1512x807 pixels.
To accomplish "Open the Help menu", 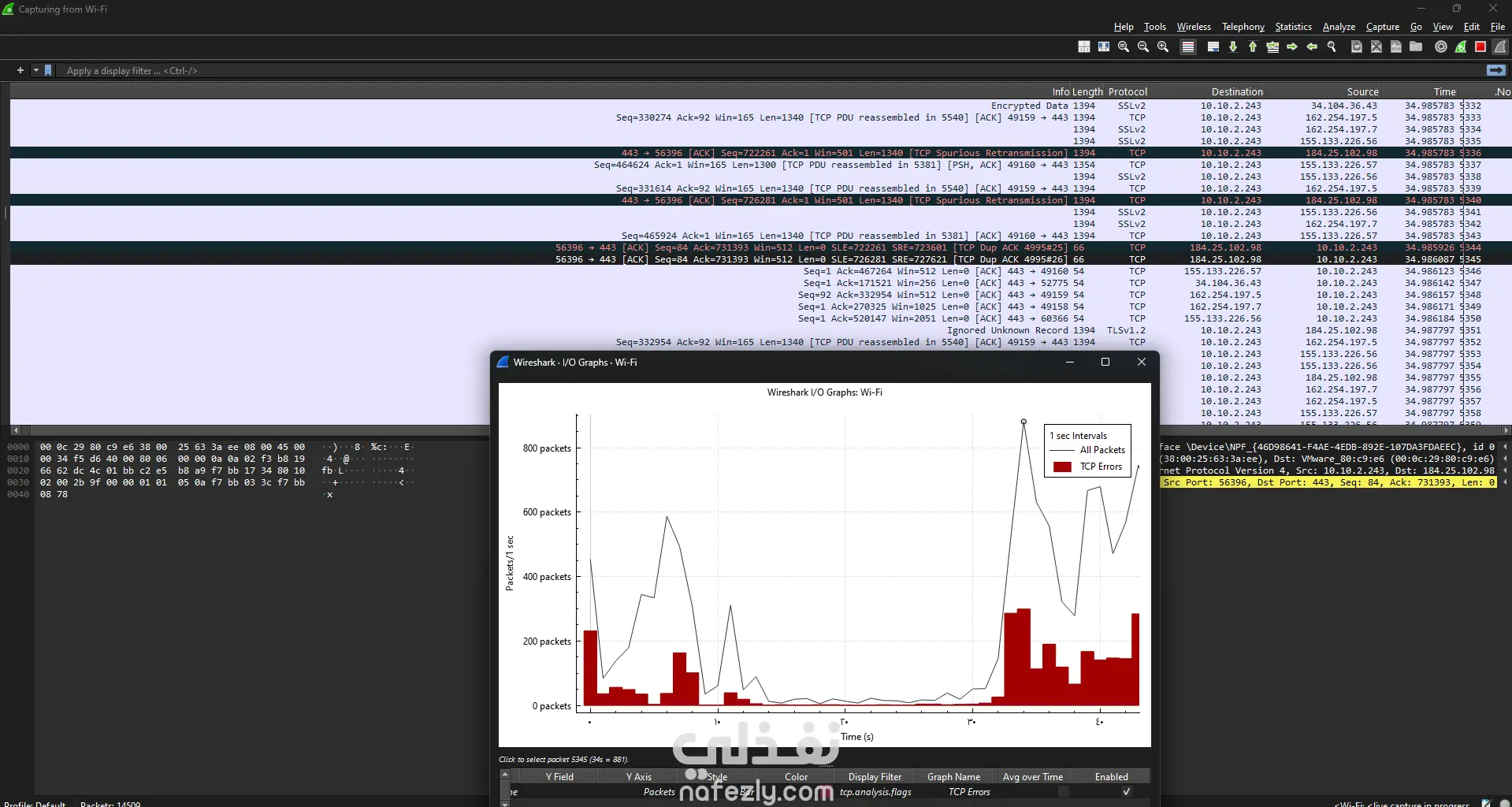I will [x=1124, y=27].
